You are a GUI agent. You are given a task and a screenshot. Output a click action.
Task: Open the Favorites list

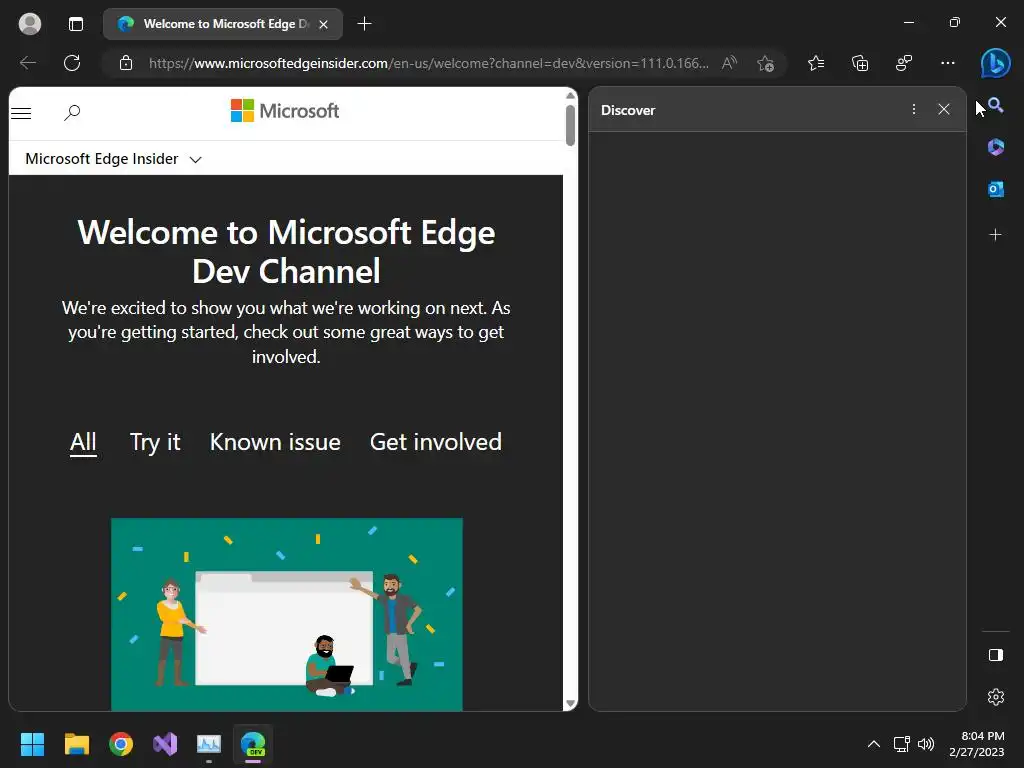[x=816, y=63]
